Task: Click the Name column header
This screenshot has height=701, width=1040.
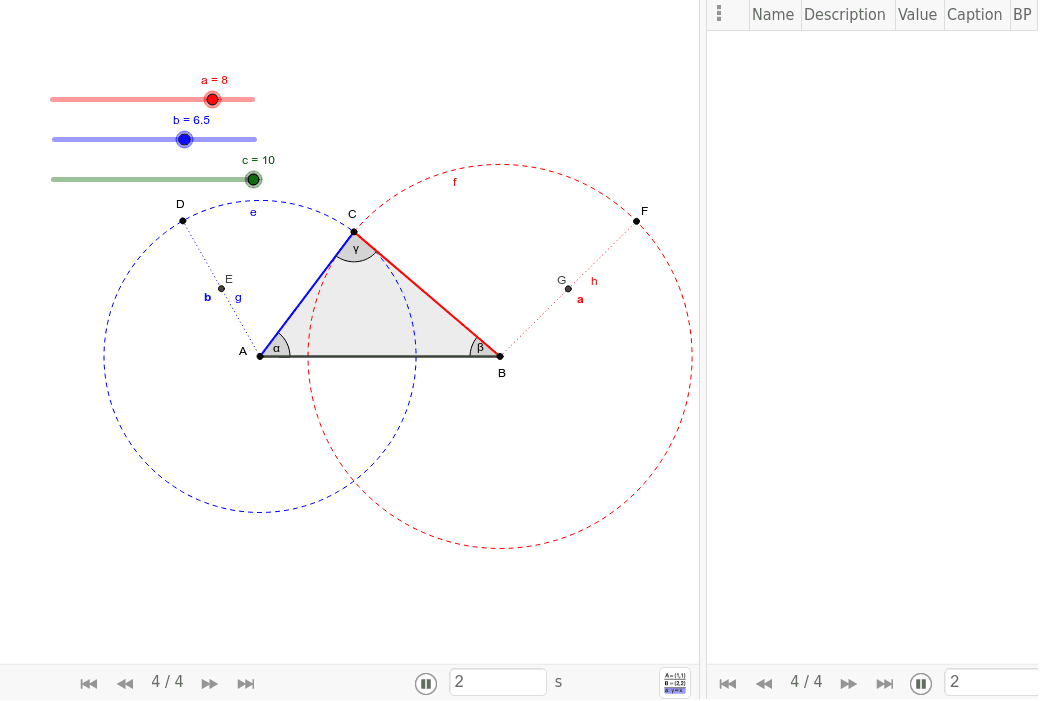Action: pyautogui.click(x=773, y=15)
